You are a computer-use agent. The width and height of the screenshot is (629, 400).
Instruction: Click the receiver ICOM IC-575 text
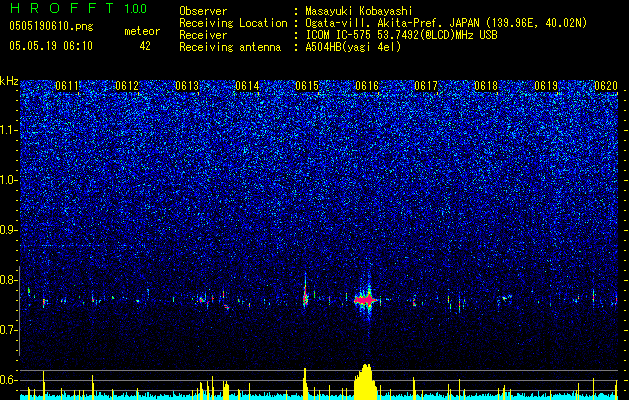tap(401, 35)
